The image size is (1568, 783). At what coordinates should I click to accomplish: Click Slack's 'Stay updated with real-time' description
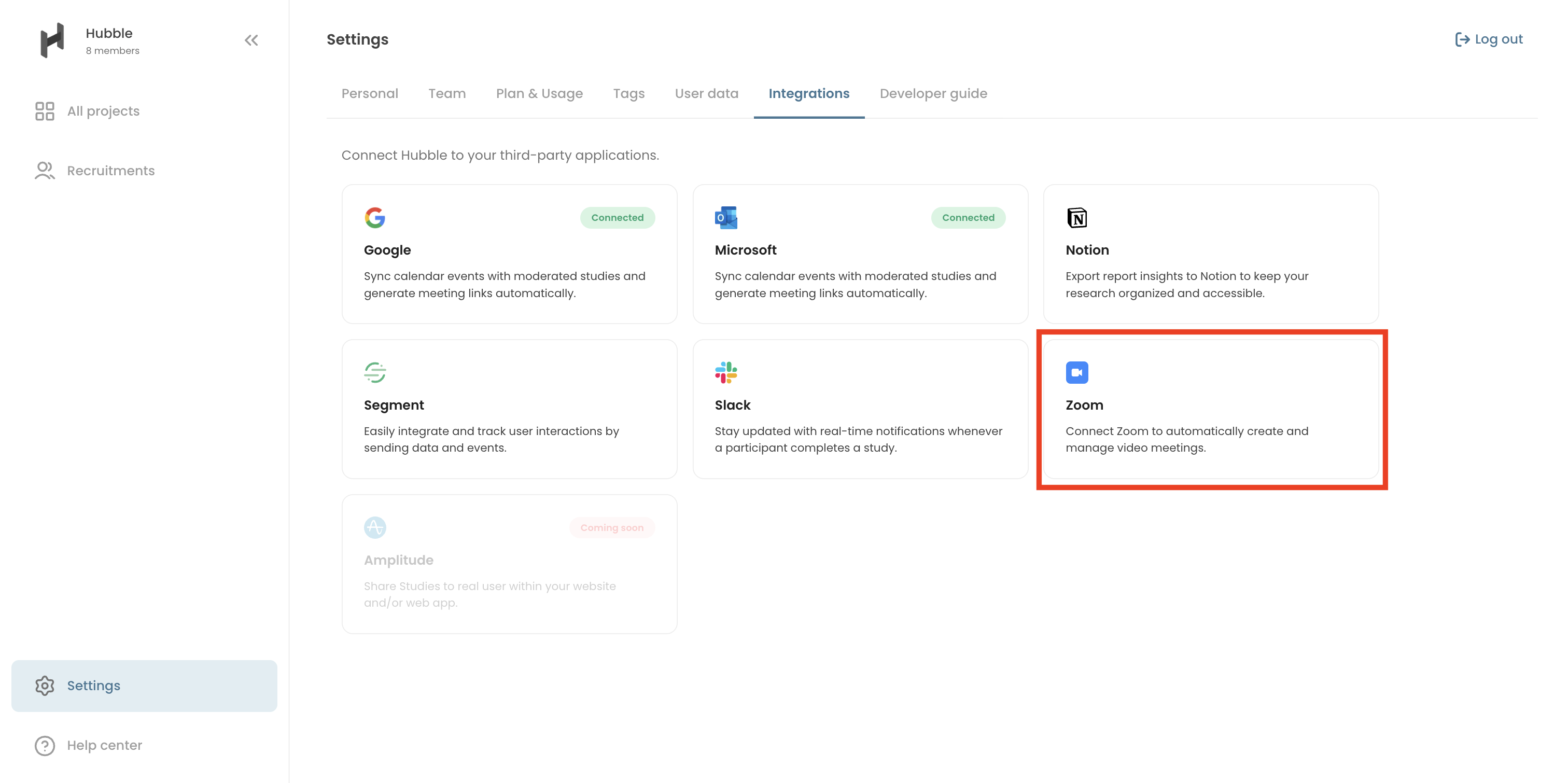pos(858,439)
